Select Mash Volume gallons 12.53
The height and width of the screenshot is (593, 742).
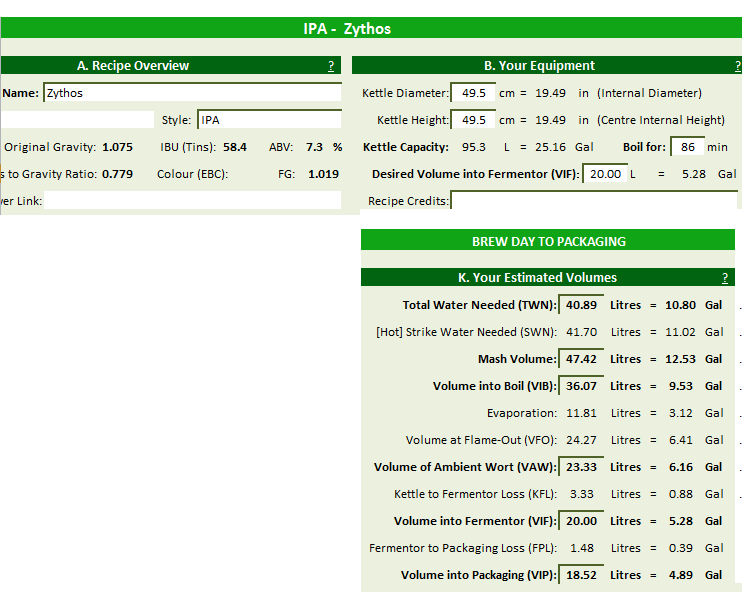click(680, 359)
